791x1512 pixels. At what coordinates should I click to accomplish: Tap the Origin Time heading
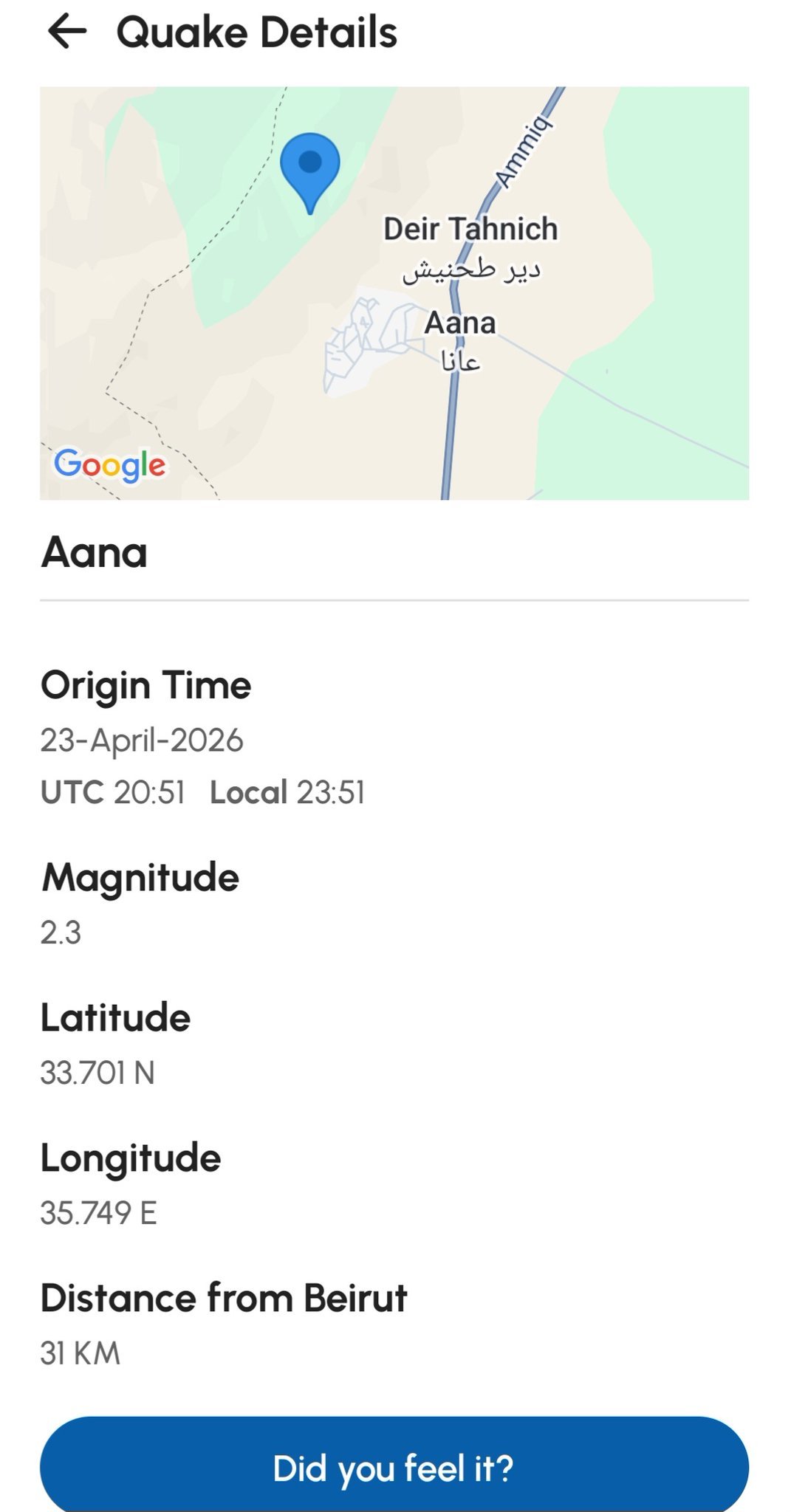(145, 685)
